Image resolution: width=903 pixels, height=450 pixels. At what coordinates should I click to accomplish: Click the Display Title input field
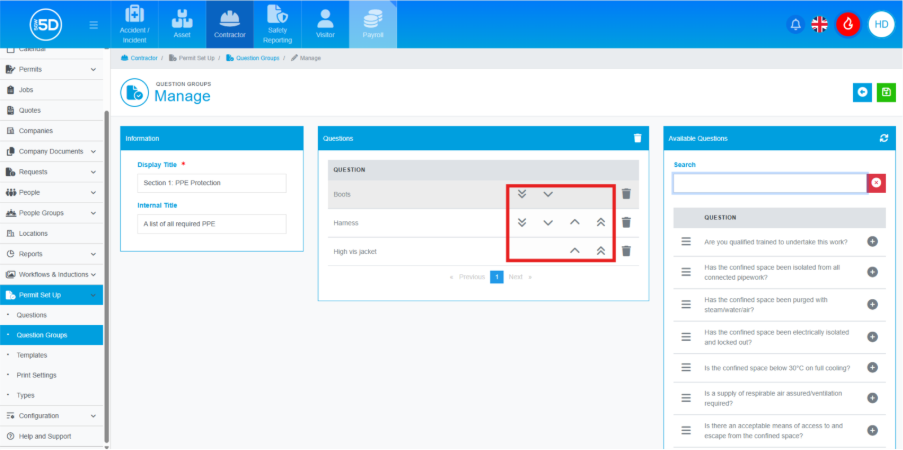tap(211, 183)
